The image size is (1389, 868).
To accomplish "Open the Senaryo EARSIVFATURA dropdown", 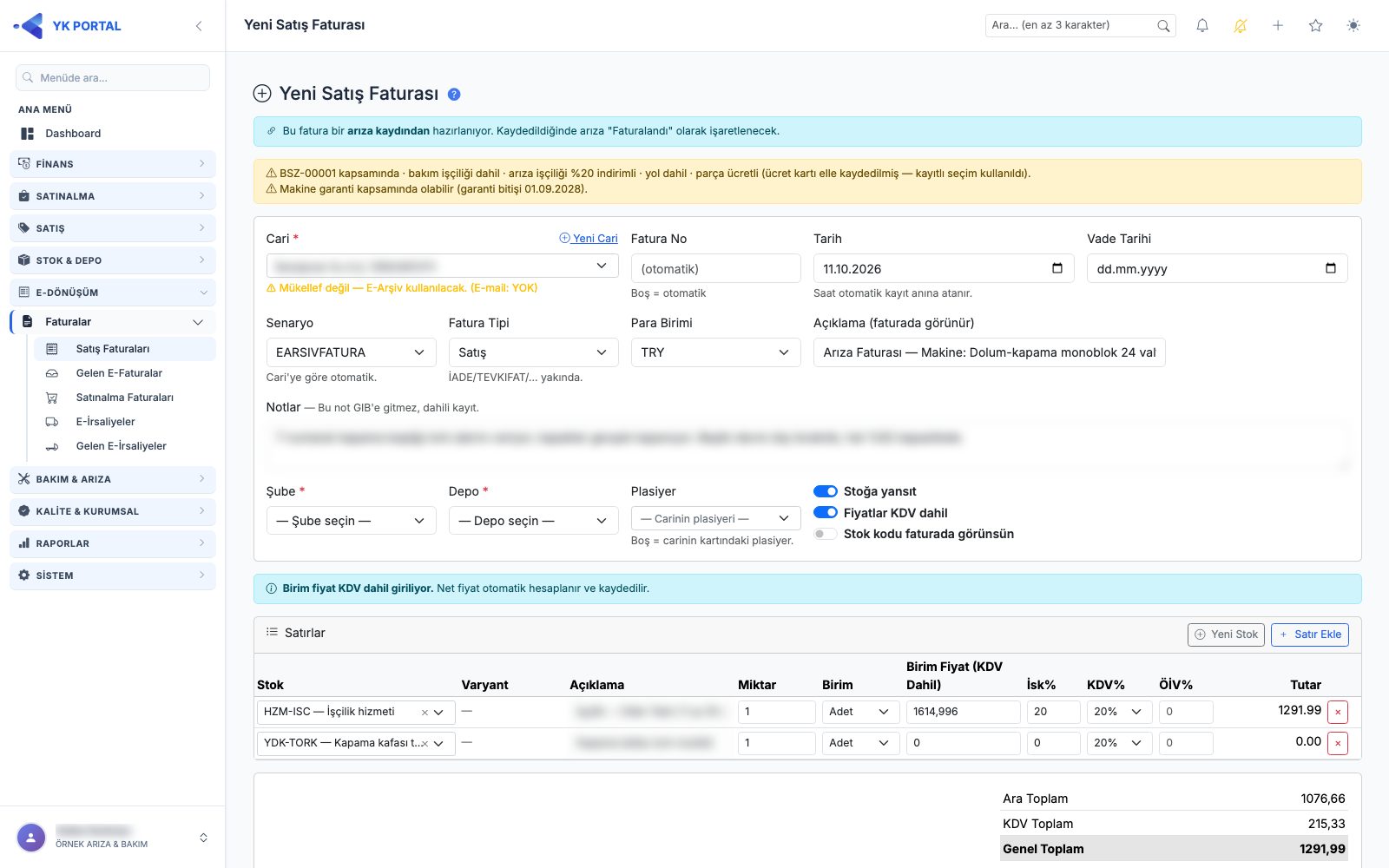I will pyautogui.click(x=351, y=352).
